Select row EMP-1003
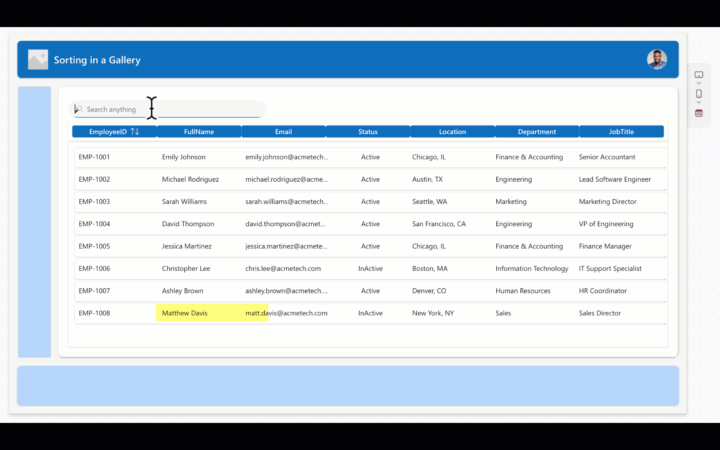This screenshot has height=450, width=720. coord(370,202)
